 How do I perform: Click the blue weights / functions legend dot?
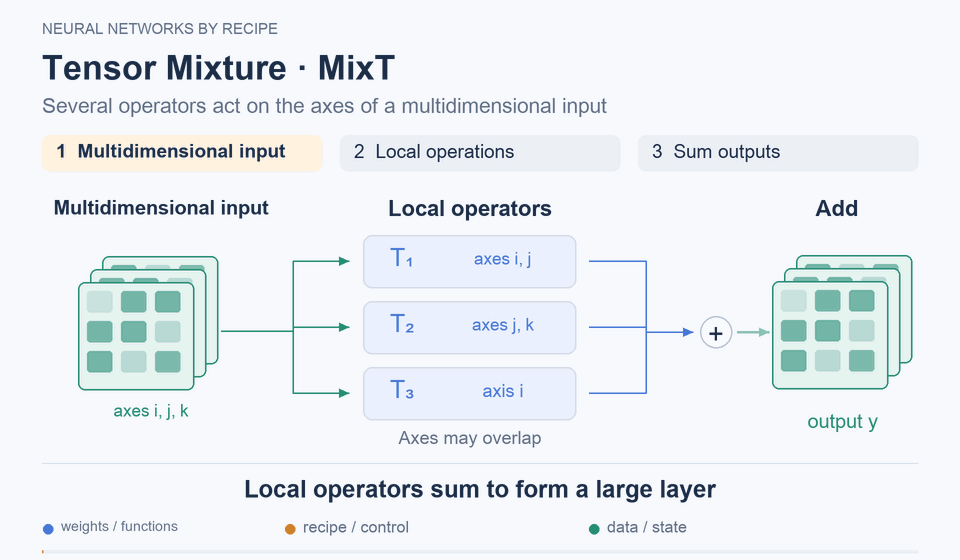(x=48, y=529)
